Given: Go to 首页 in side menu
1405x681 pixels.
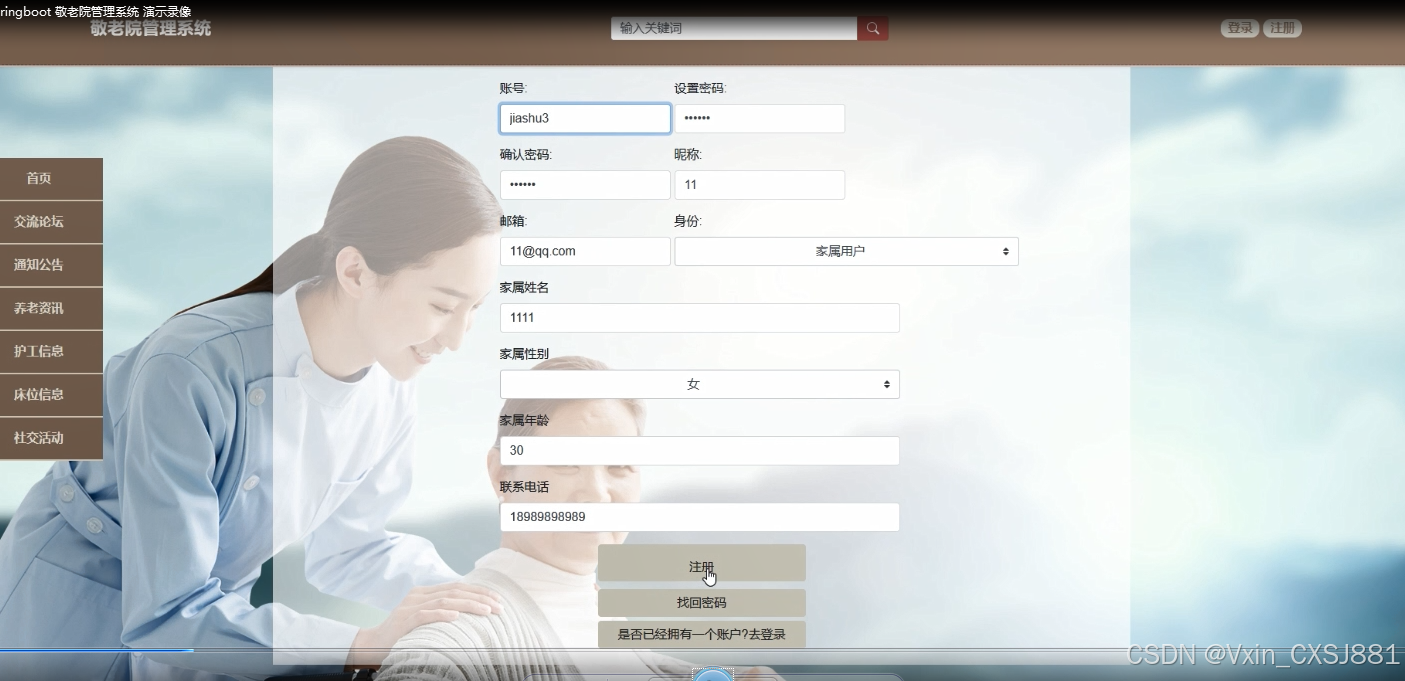Looking at the screenshot, I should 51,179.
